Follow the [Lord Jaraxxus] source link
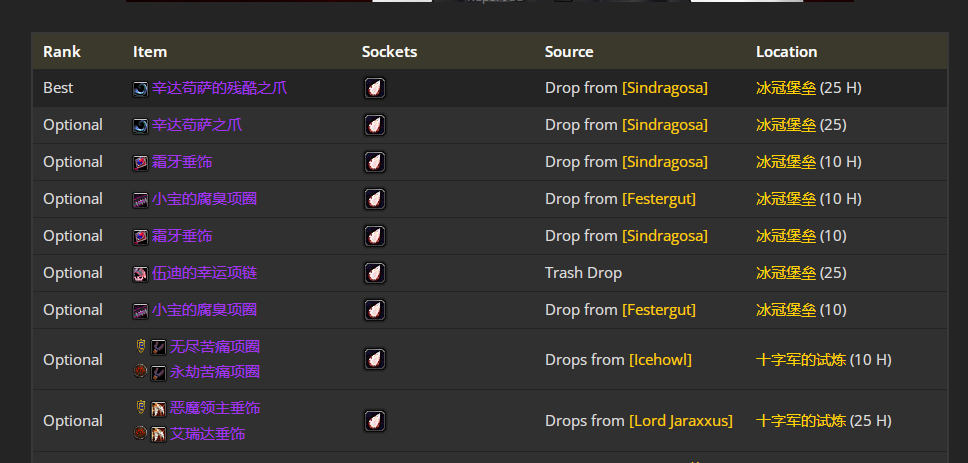The height and width of the screenshot is (463, 968). pos(680,421)
